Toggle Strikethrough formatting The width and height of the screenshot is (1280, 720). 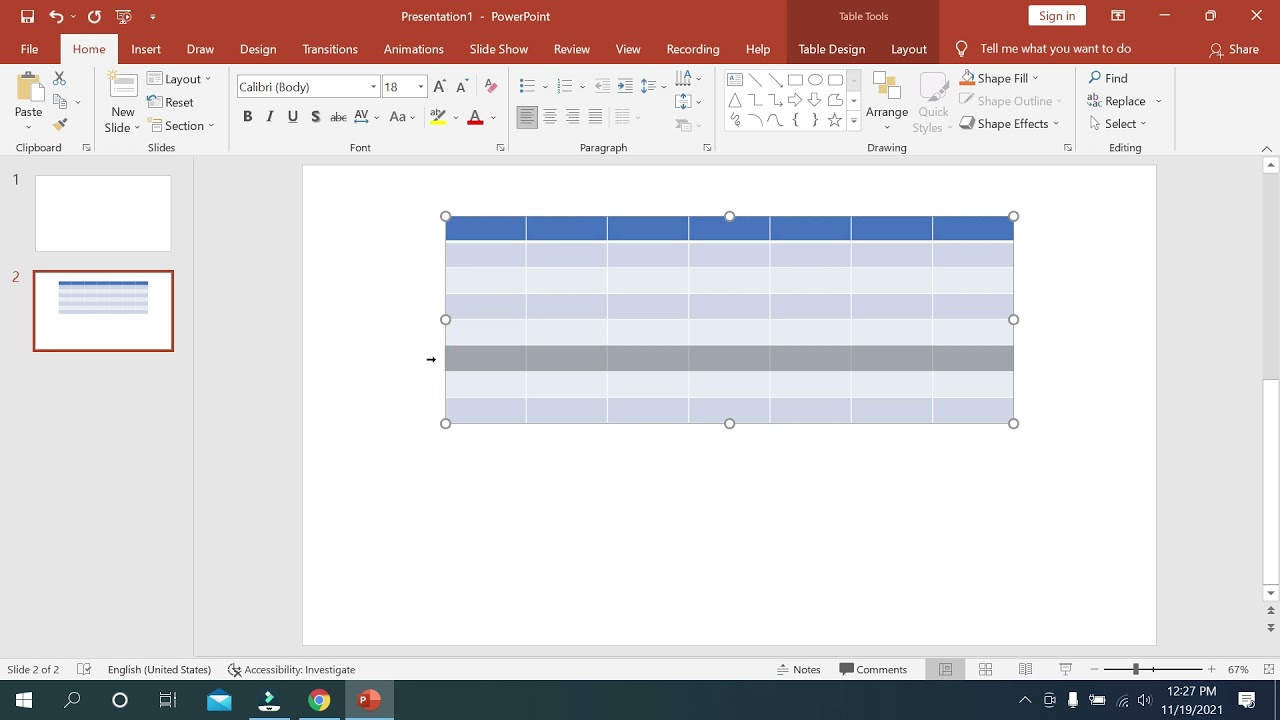tap(338, 117)
